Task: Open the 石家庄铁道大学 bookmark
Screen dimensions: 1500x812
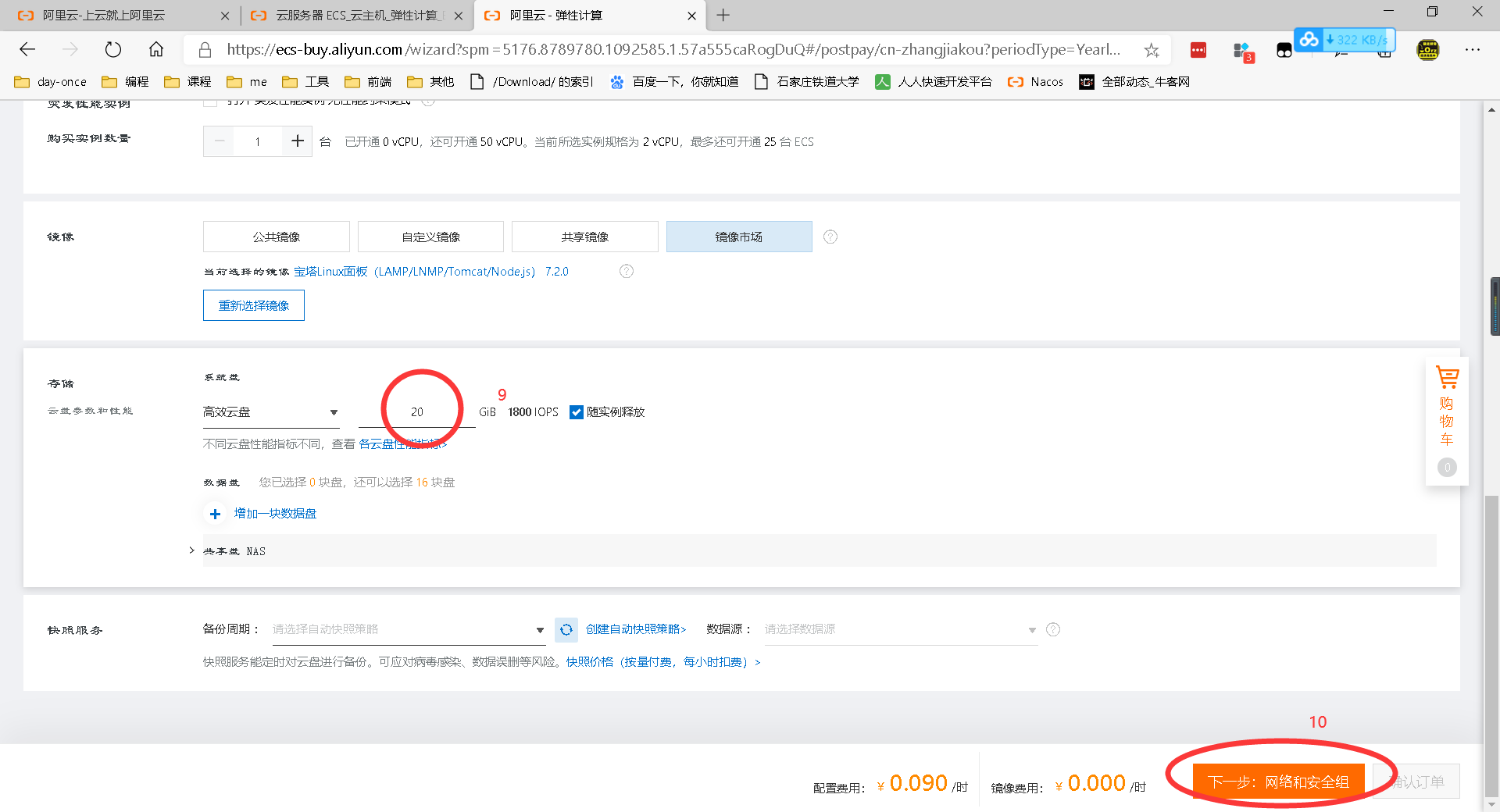Action: pyautogui.click(x=807, y=82)
